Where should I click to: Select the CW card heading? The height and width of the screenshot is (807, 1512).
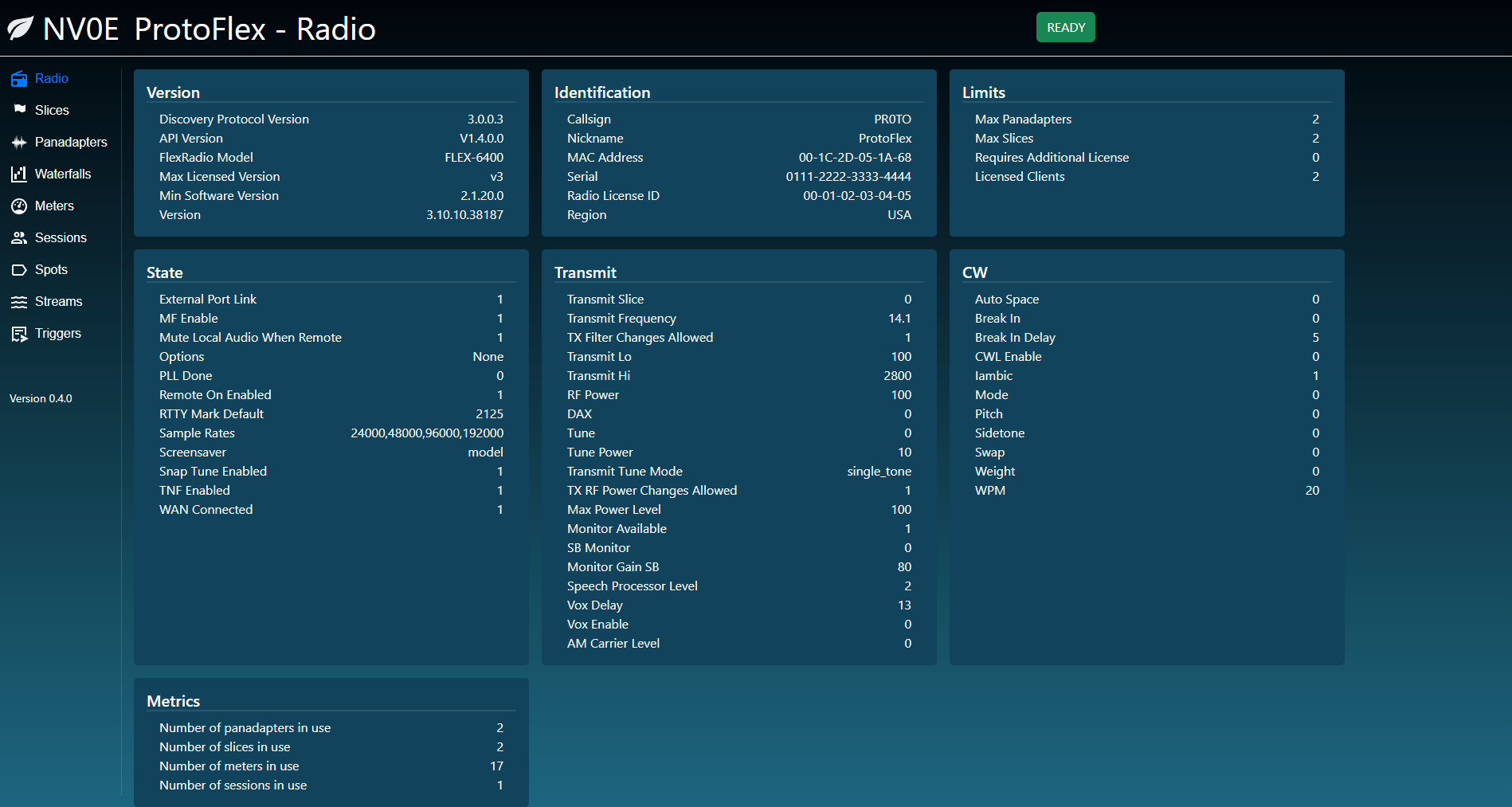(x=975, y=272)
